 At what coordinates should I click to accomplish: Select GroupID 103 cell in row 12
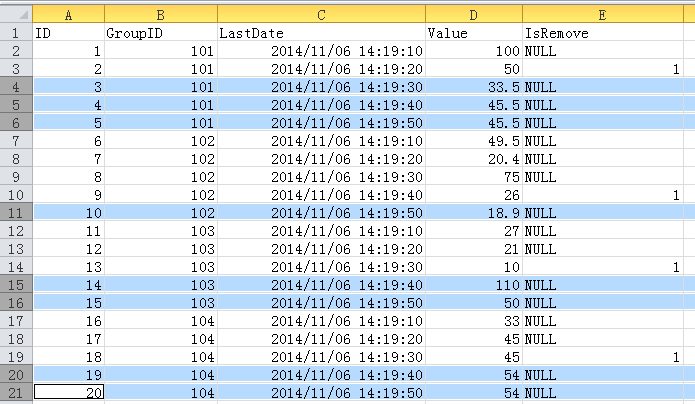tap(161, 231)
